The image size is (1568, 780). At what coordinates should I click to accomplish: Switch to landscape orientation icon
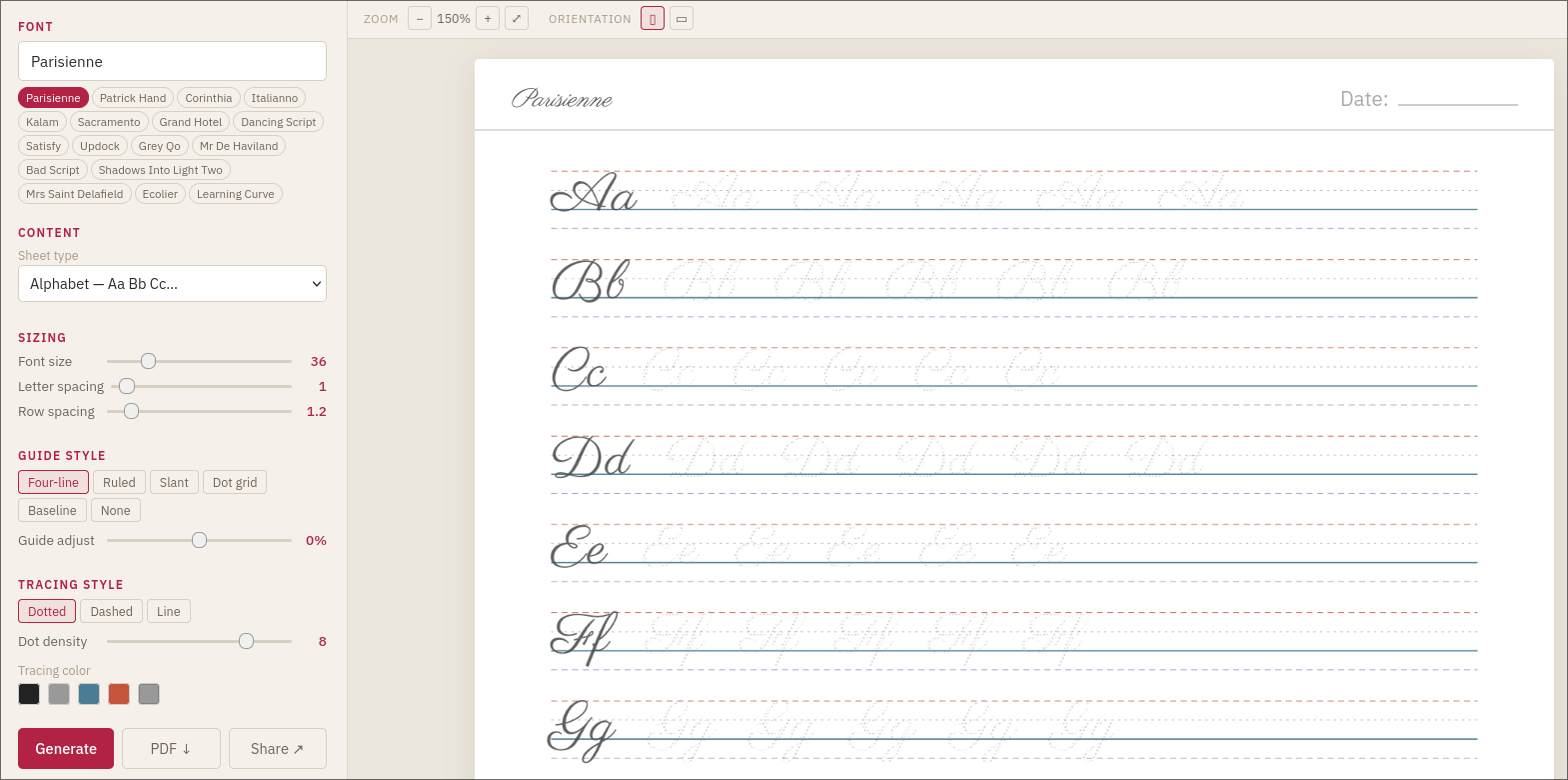(682, 19)
